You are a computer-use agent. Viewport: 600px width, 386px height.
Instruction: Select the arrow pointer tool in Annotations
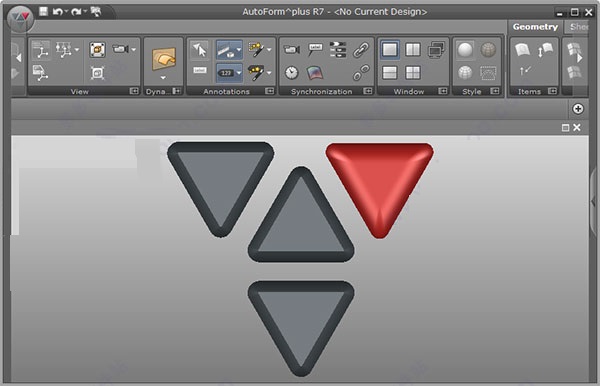pos(199,50)
